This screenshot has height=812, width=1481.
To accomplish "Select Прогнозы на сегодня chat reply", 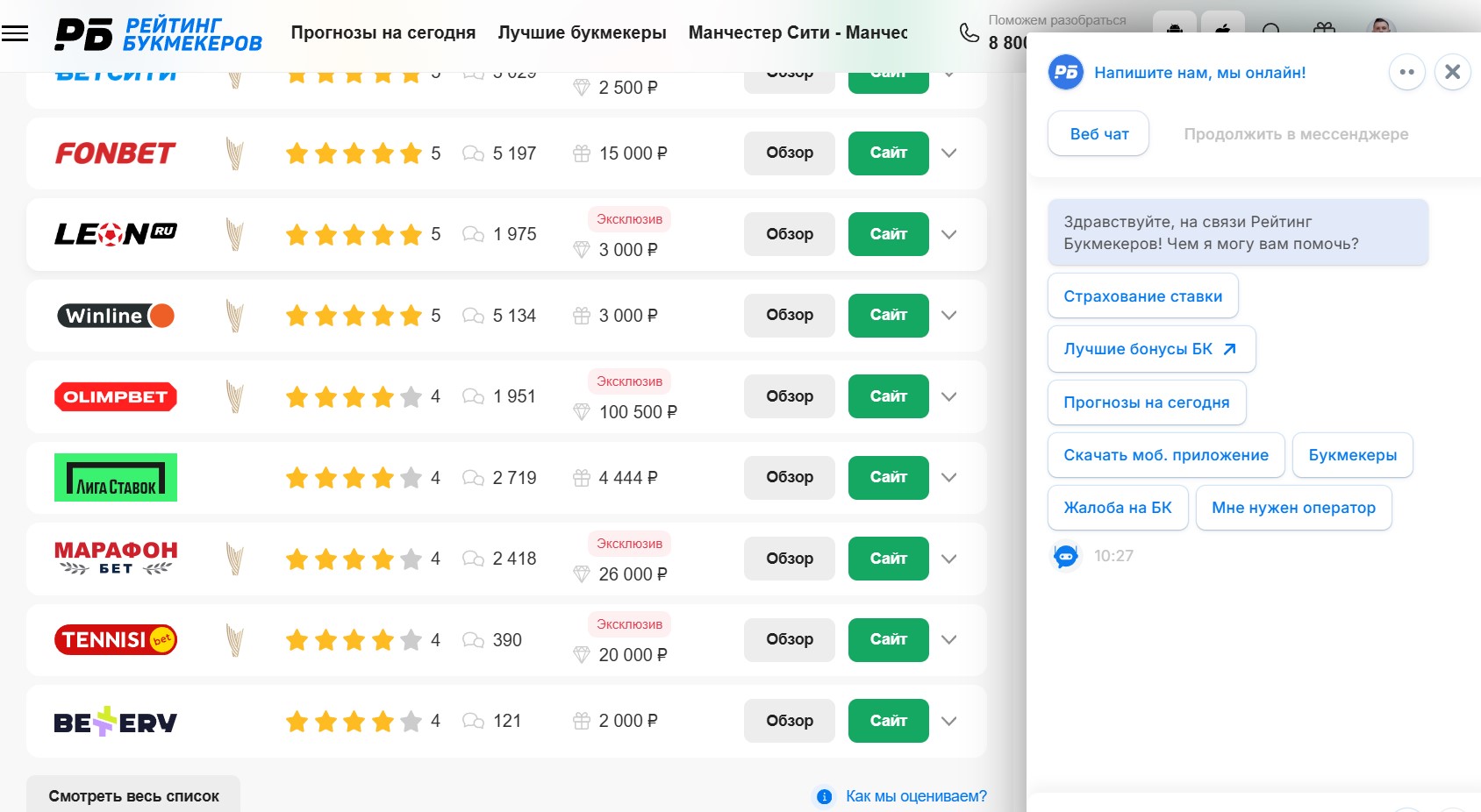I will pos(1147,402).
